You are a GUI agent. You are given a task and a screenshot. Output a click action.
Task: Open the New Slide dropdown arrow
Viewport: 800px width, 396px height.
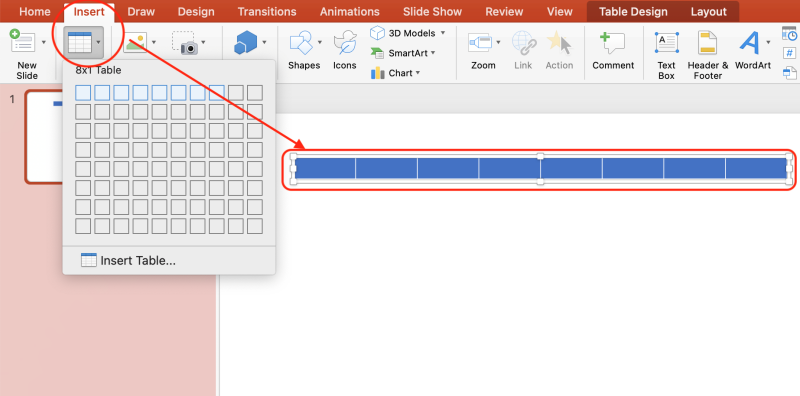[44, 42]
